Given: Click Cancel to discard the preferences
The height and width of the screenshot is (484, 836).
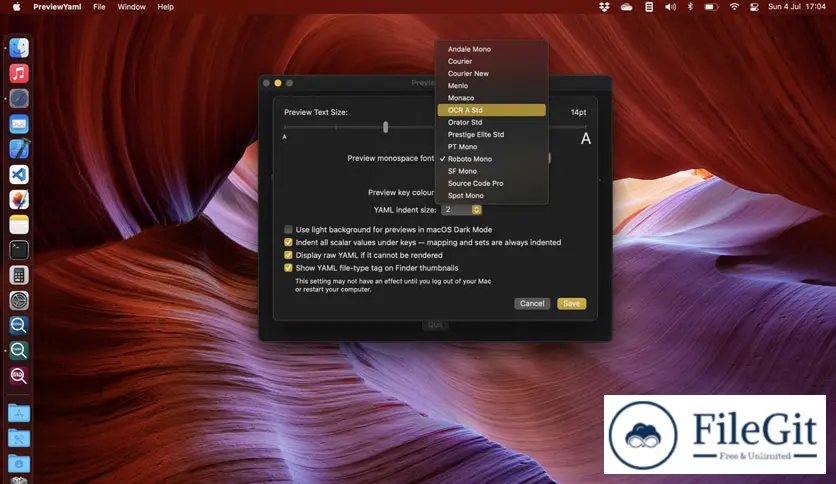Looking at the screenshot, I should coord(532,304).
